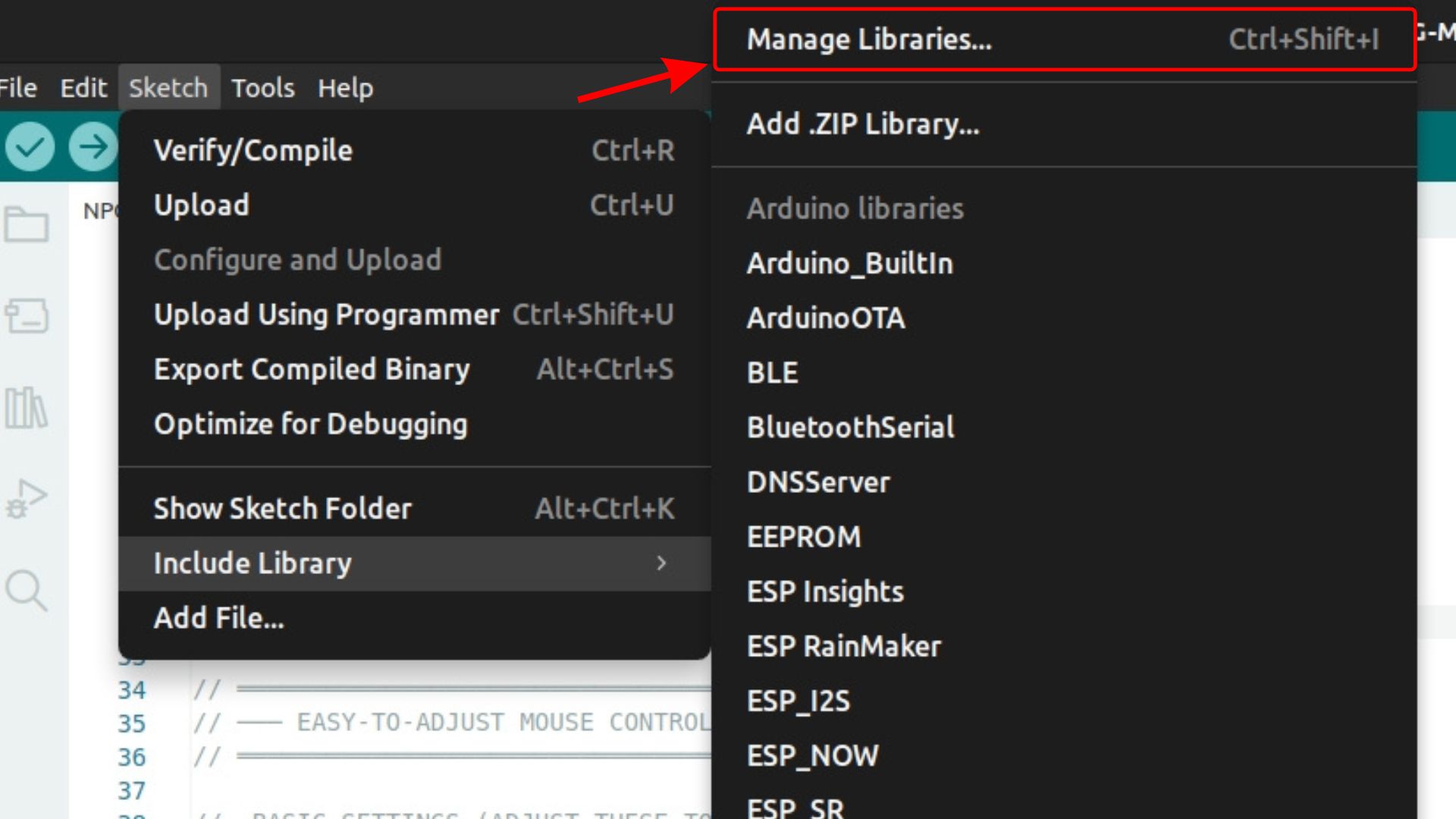
Task: Click the EASY-TO-ADJUST MOUSE CONTROL comment
Action: coord(453,723)
